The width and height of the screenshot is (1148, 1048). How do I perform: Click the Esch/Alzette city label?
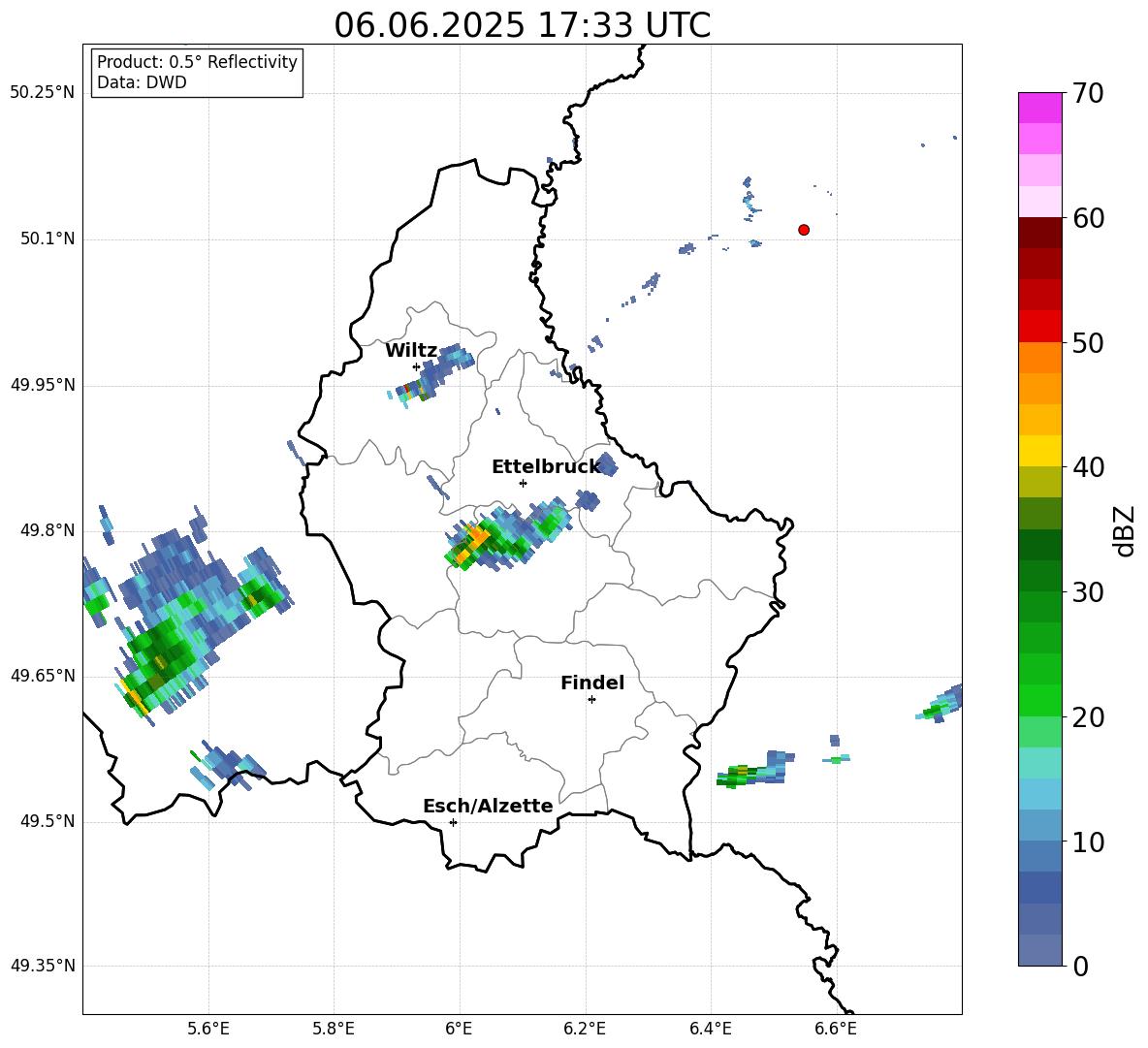[488, 807]
